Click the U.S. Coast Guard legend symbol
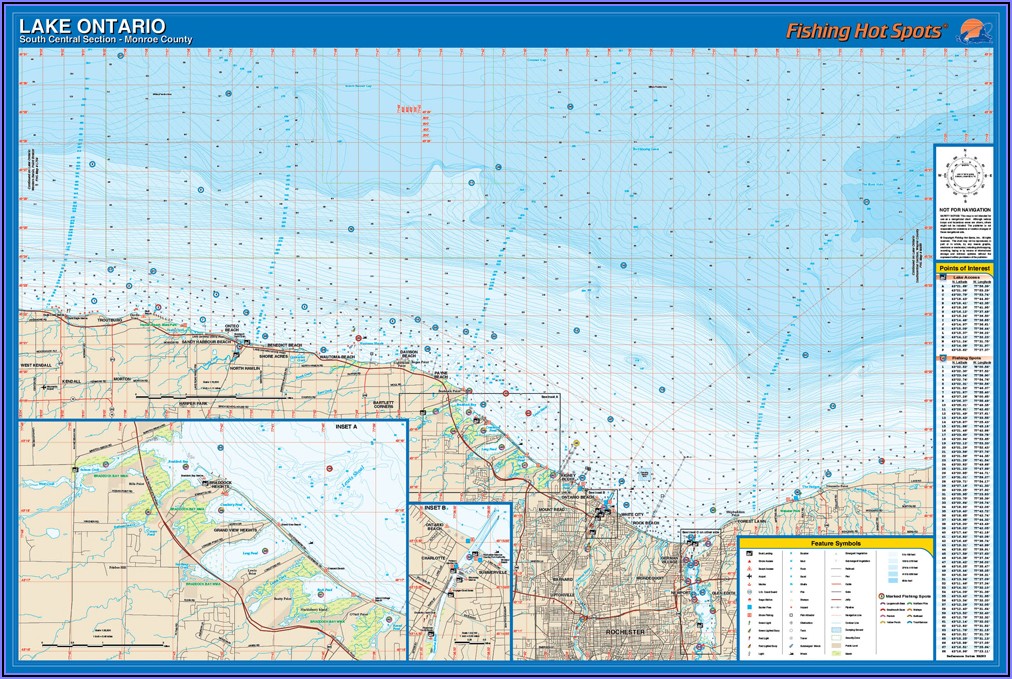 click(x=749, y=591)
